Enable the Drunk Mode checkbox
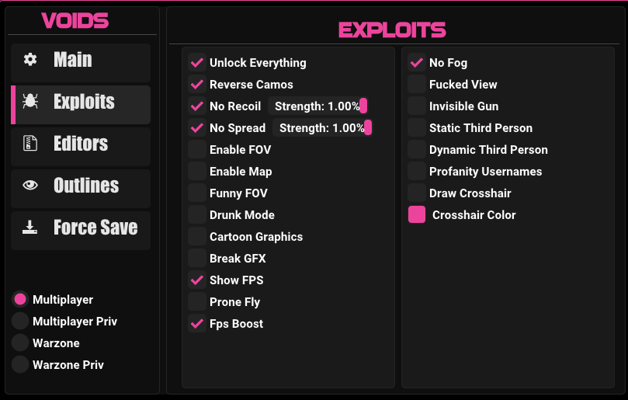 click(197, 215)
